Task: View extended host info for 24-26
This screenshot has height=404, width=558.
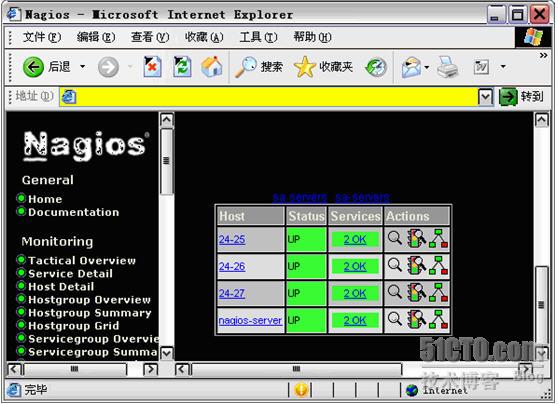Action: click(395, 265)
